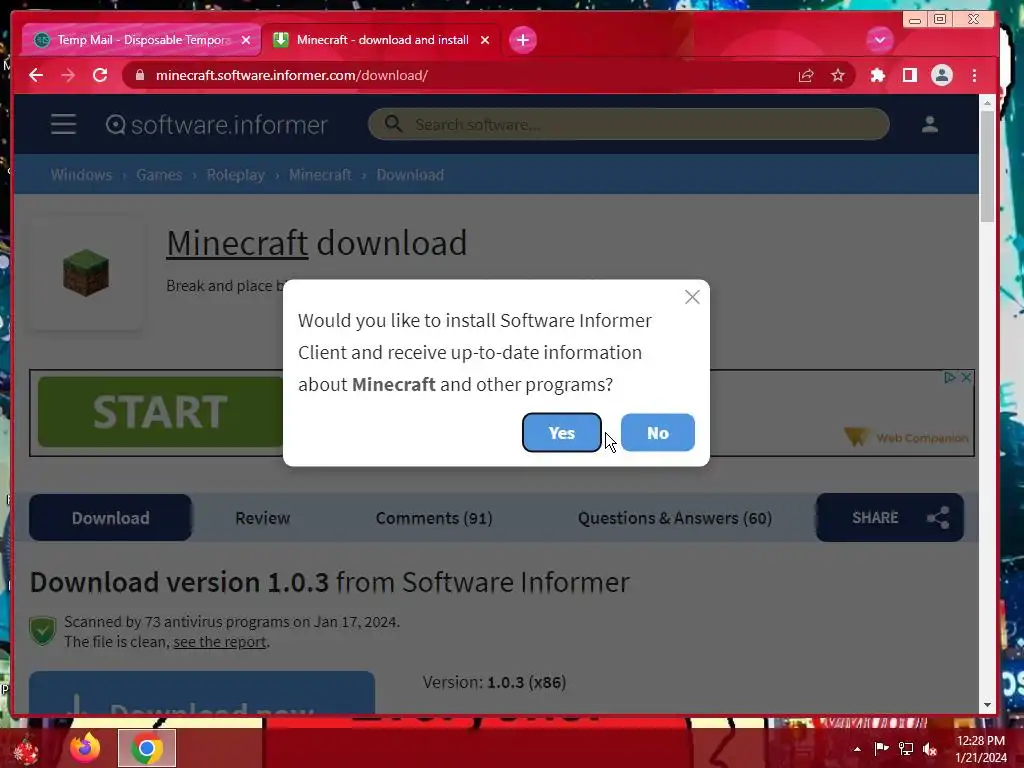View site information via lock icon

point(139,75)
